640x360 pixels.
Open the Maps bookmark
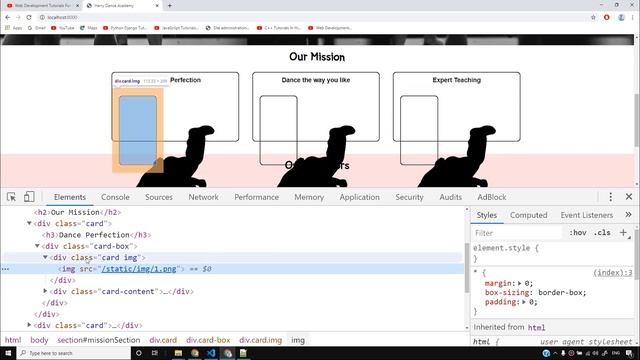(89, 28)
